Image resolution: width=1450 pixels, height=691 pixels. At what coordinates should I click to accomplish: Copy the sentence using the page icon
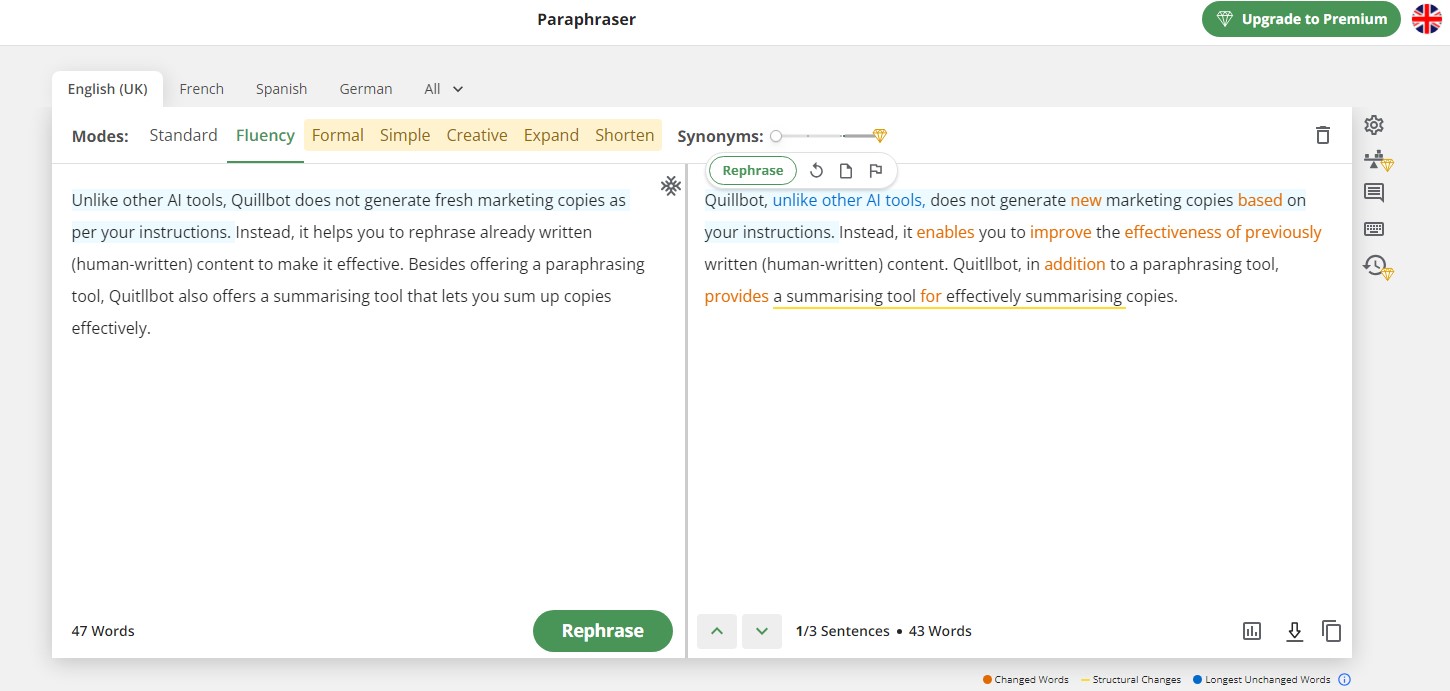point(846,171)
